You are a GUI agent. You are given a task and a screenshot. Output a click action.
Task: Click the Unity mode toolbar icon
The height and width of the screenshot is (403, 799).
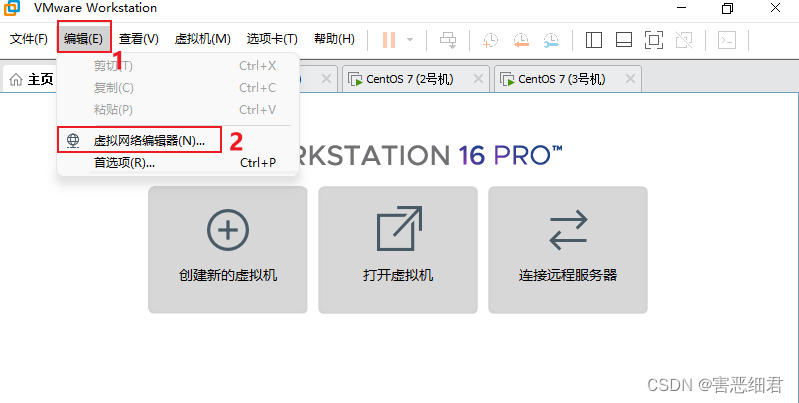[684, 40]
